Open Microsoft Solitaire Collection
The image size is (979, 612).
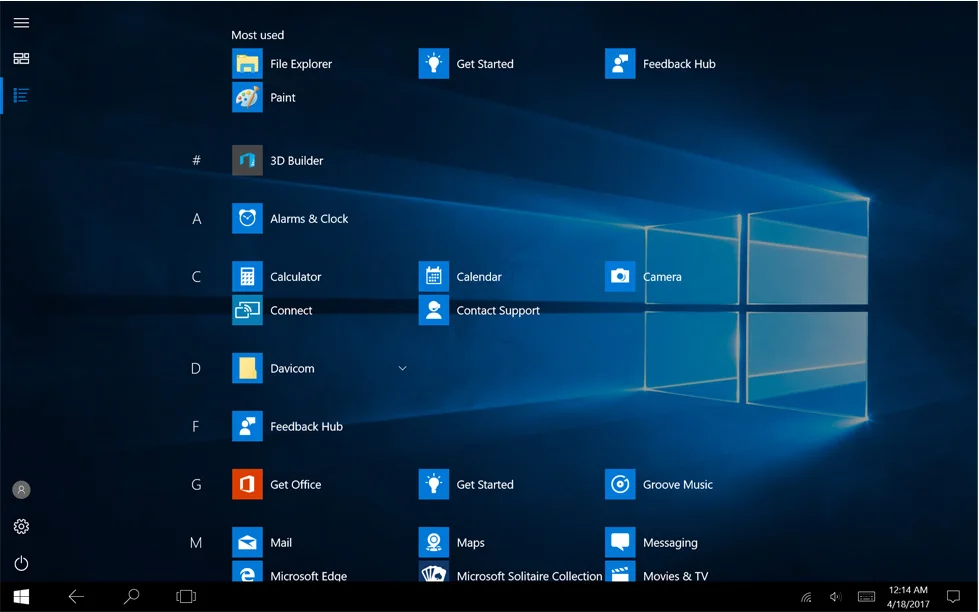pyautogui.click(x=511, y=572)
